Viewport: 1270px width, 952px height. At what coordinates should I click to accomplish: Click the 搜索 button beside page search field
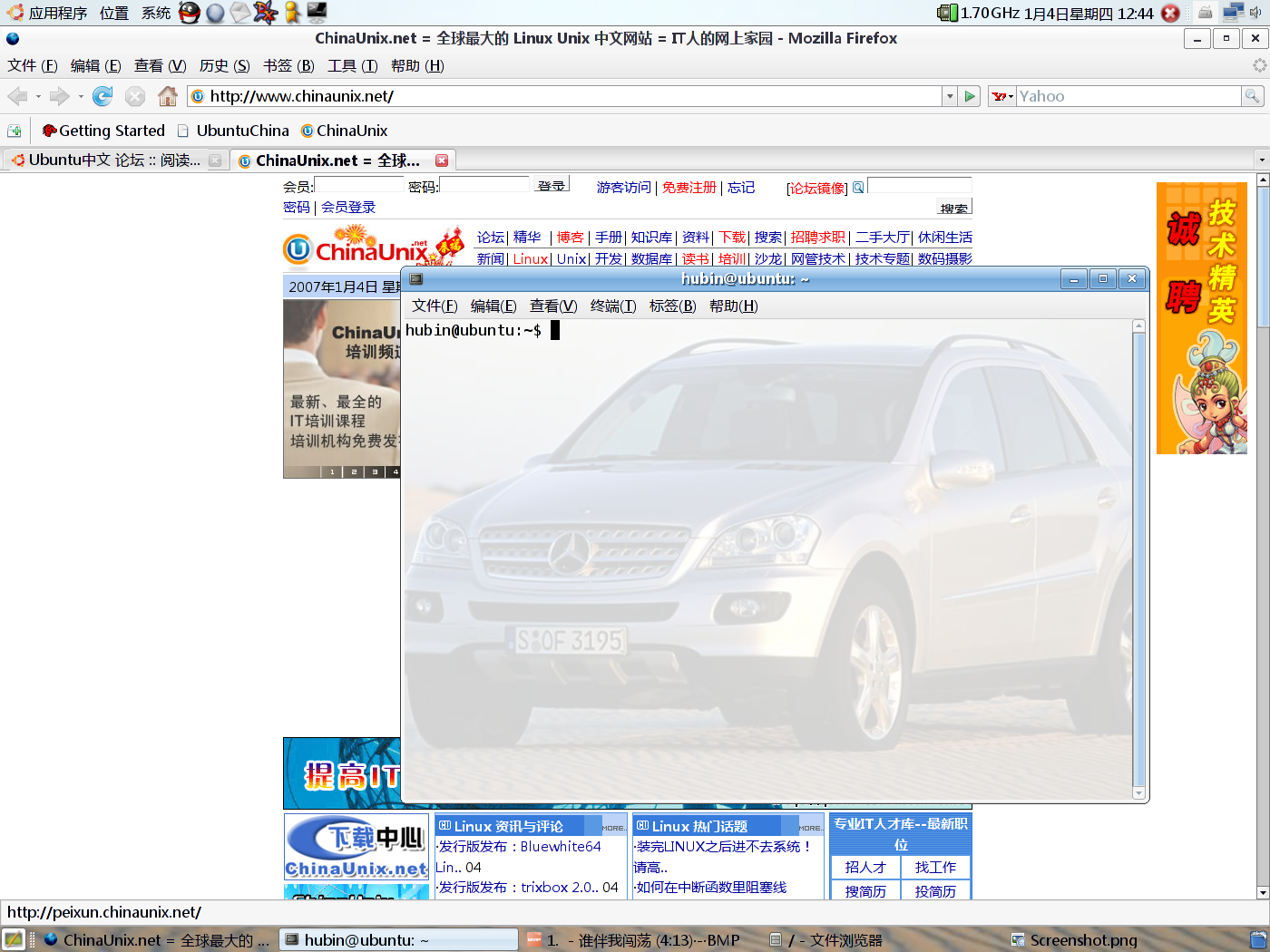pos(953,208)
